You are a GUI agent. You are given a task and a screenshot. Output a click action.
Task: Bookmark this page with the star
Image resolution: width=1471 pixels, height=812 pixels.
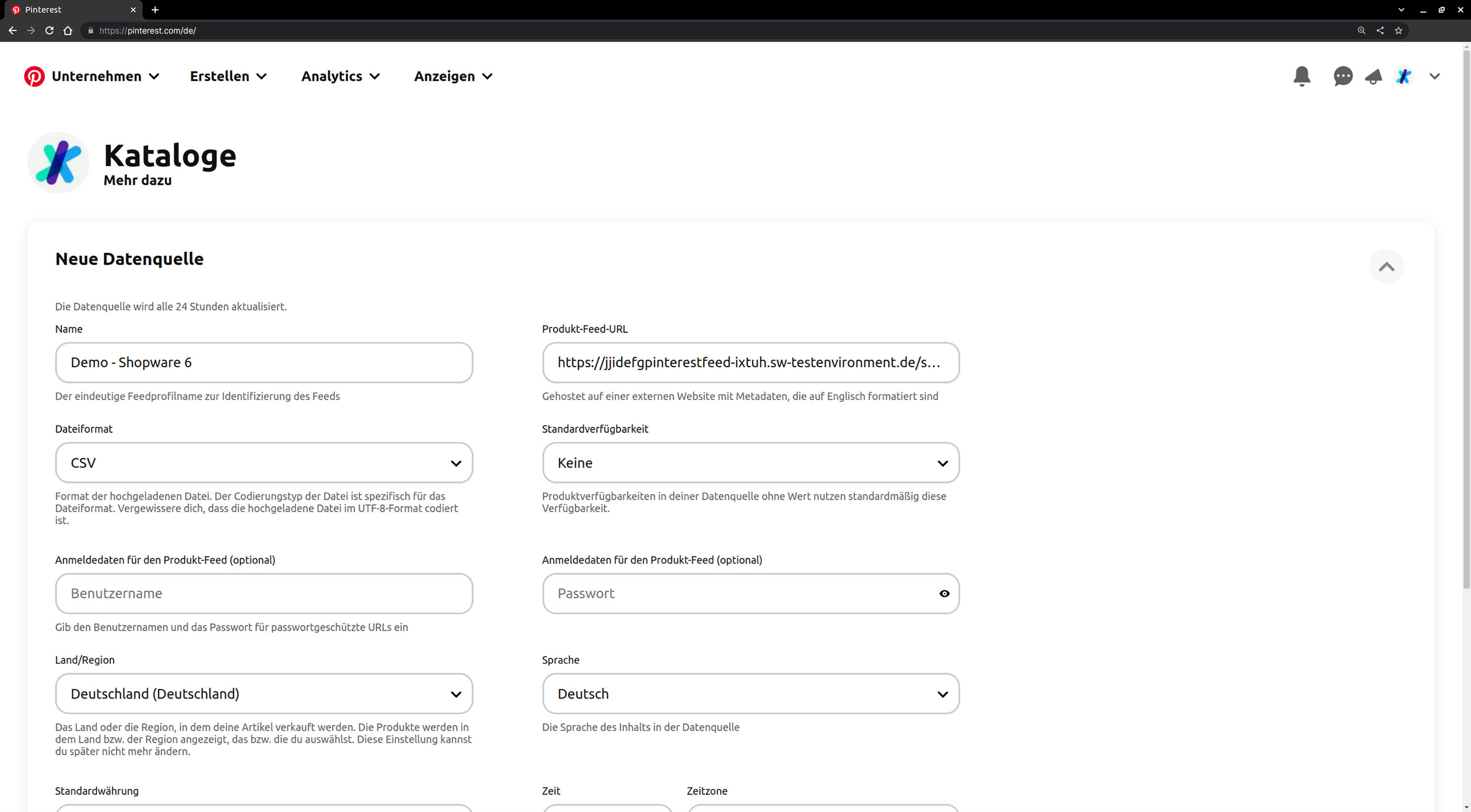[x=1399, y=31]
